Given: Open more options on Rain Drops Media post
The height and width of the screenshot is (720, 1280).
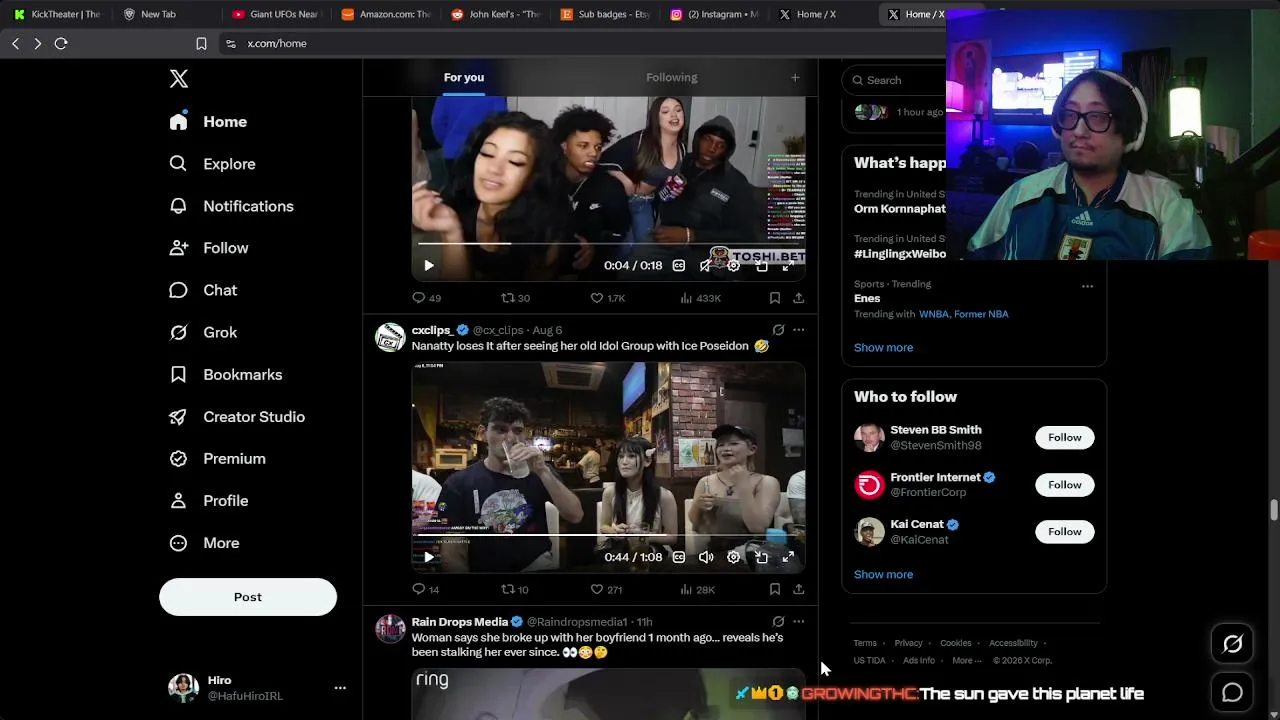Looking at the screenshot, I should 798,621.
